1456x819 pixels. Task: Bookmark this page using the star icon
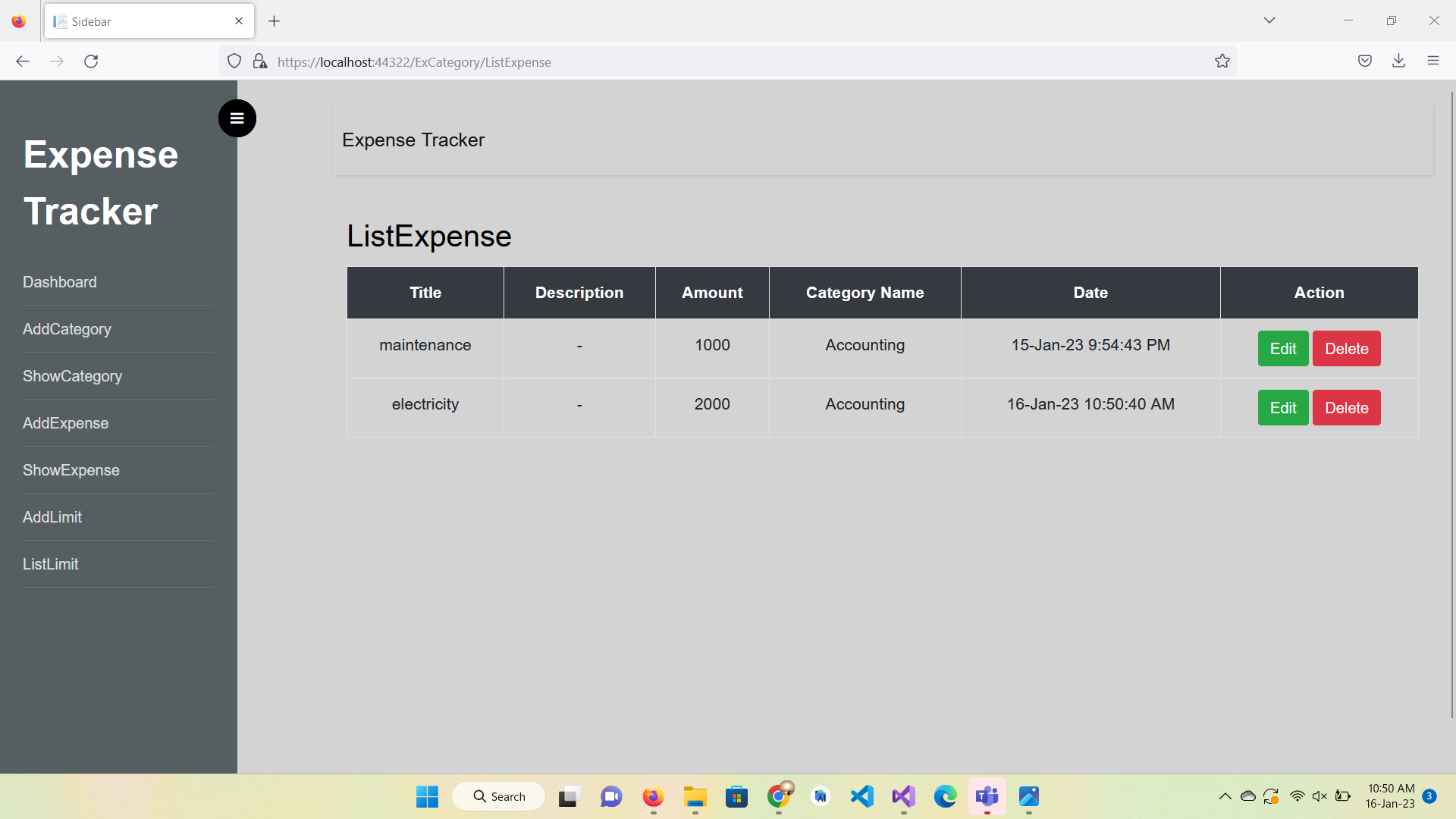pyautogui.click(x=1222, y=61)
